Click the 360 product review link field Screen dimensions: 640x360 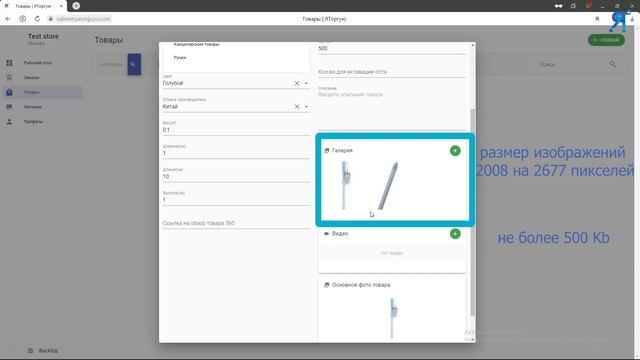pos(236,223)
